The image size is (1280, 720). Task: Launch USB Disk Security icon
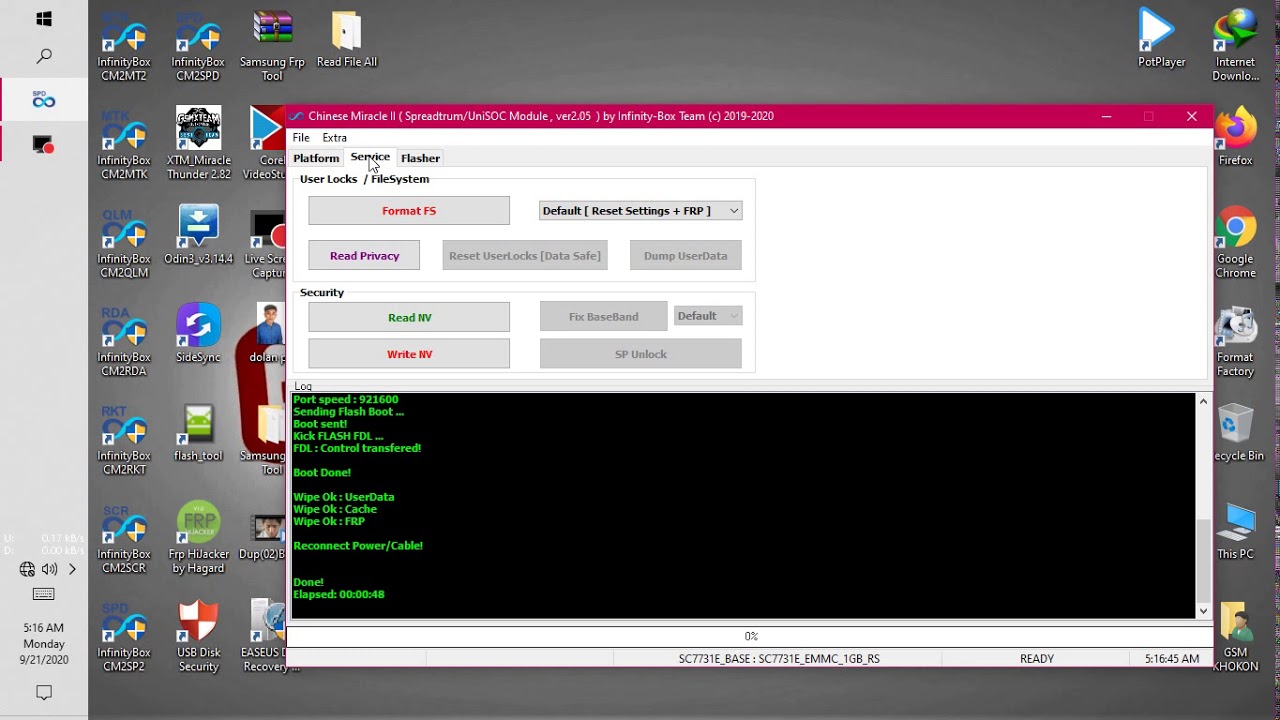click(198, 637)
